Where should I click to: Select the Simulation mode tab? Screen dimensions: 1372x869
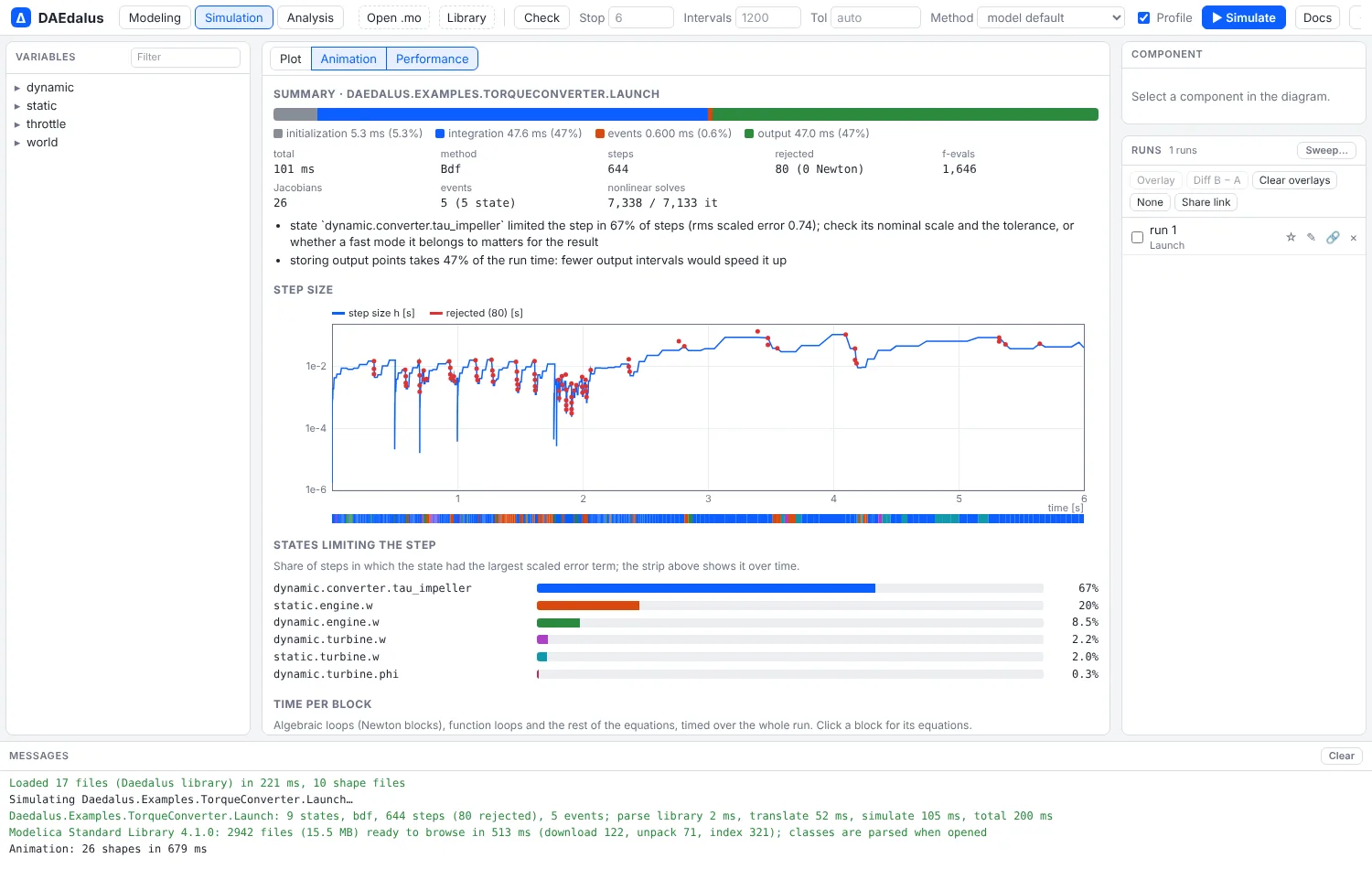coord(234,17)
